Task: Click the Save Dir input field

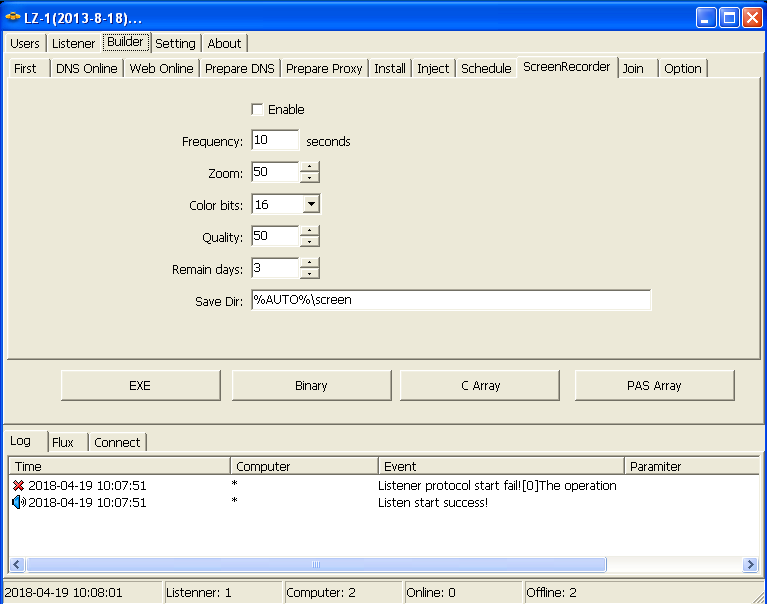Action: 450,299
